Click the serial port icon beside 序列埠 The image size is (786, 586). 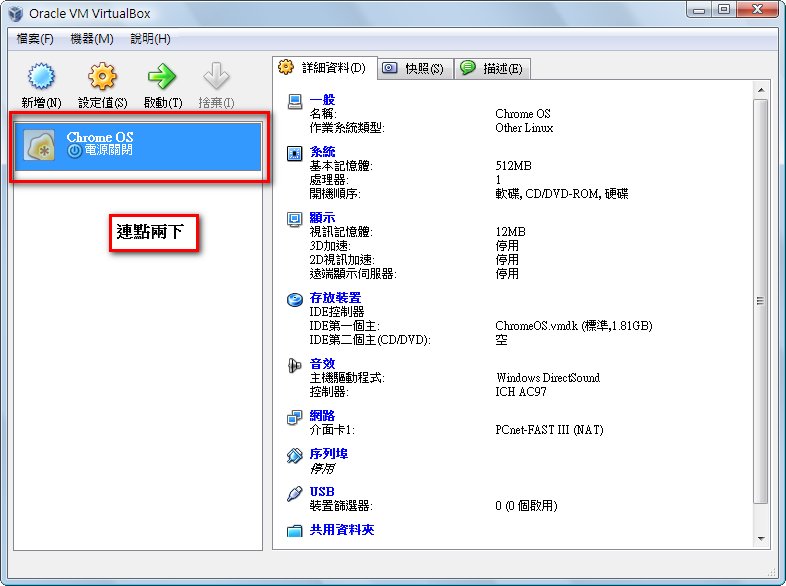(x=295, y=455)
